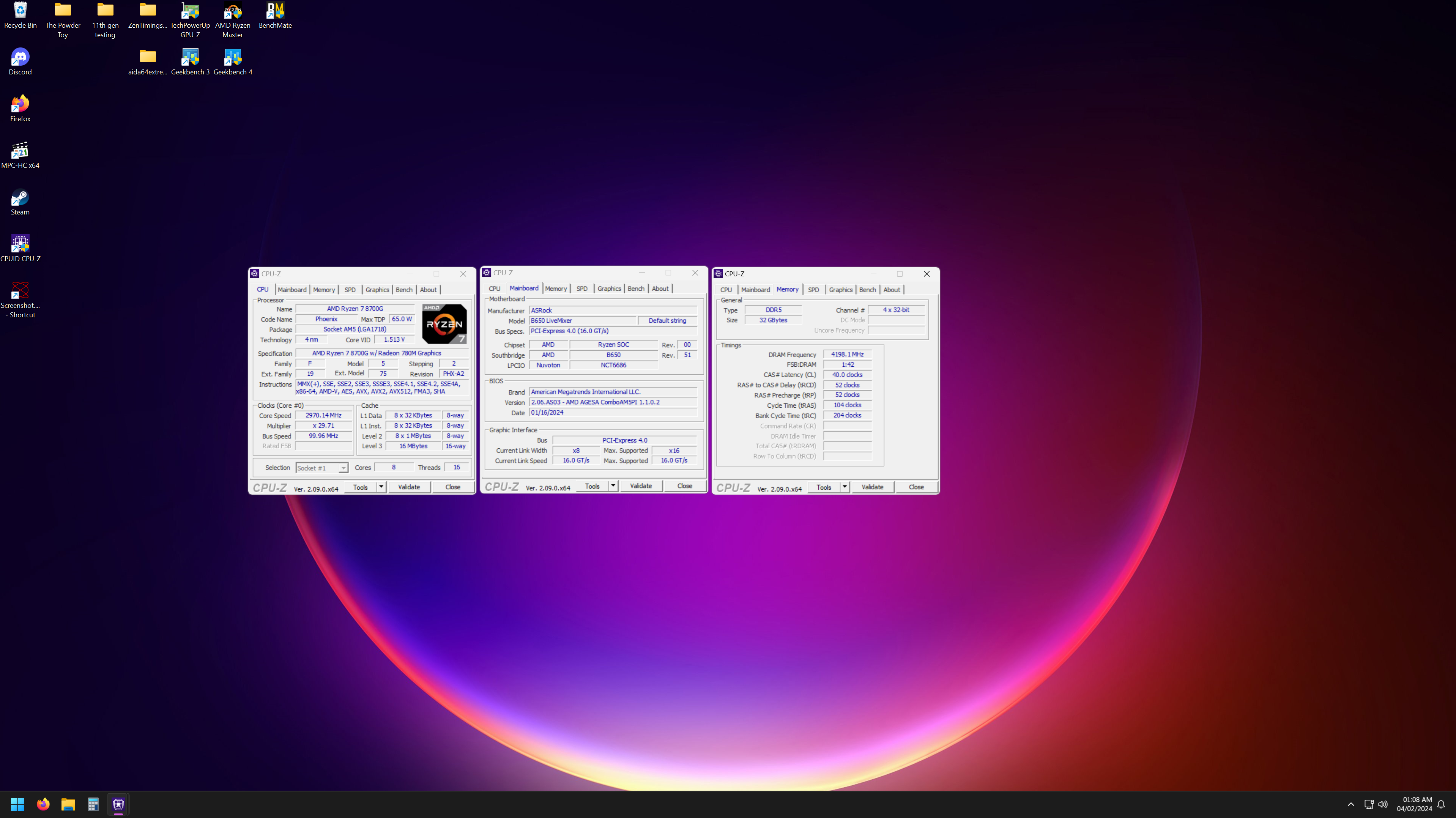Click Close button in middle CPU-Z window
1456x818 pixels.
[x=684, y=485]
